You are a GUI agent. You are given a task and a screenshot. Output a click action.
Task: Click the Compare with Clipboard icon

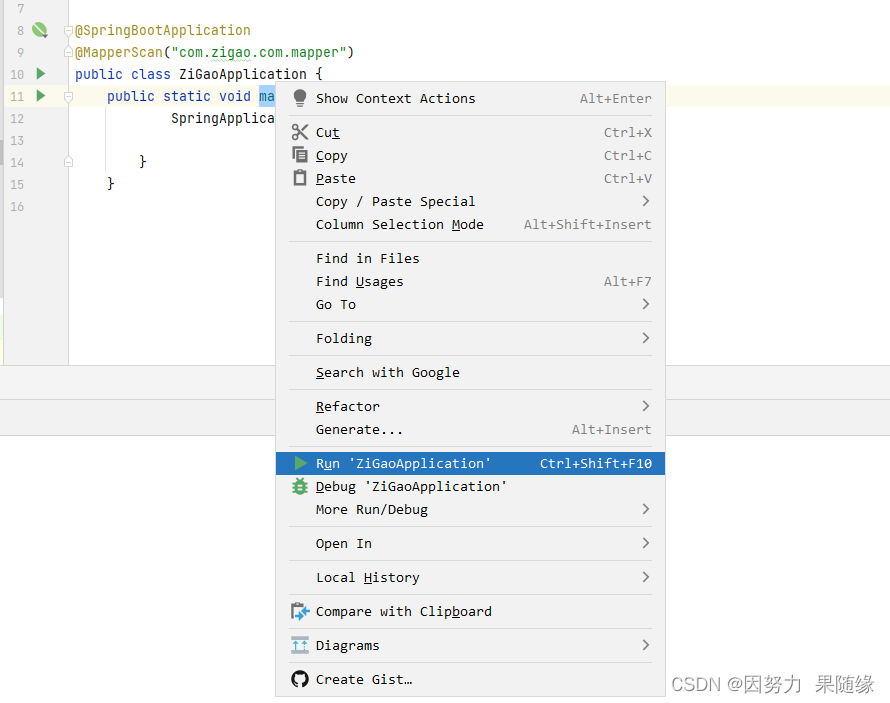pyautogui.click(x=300, y=612)
